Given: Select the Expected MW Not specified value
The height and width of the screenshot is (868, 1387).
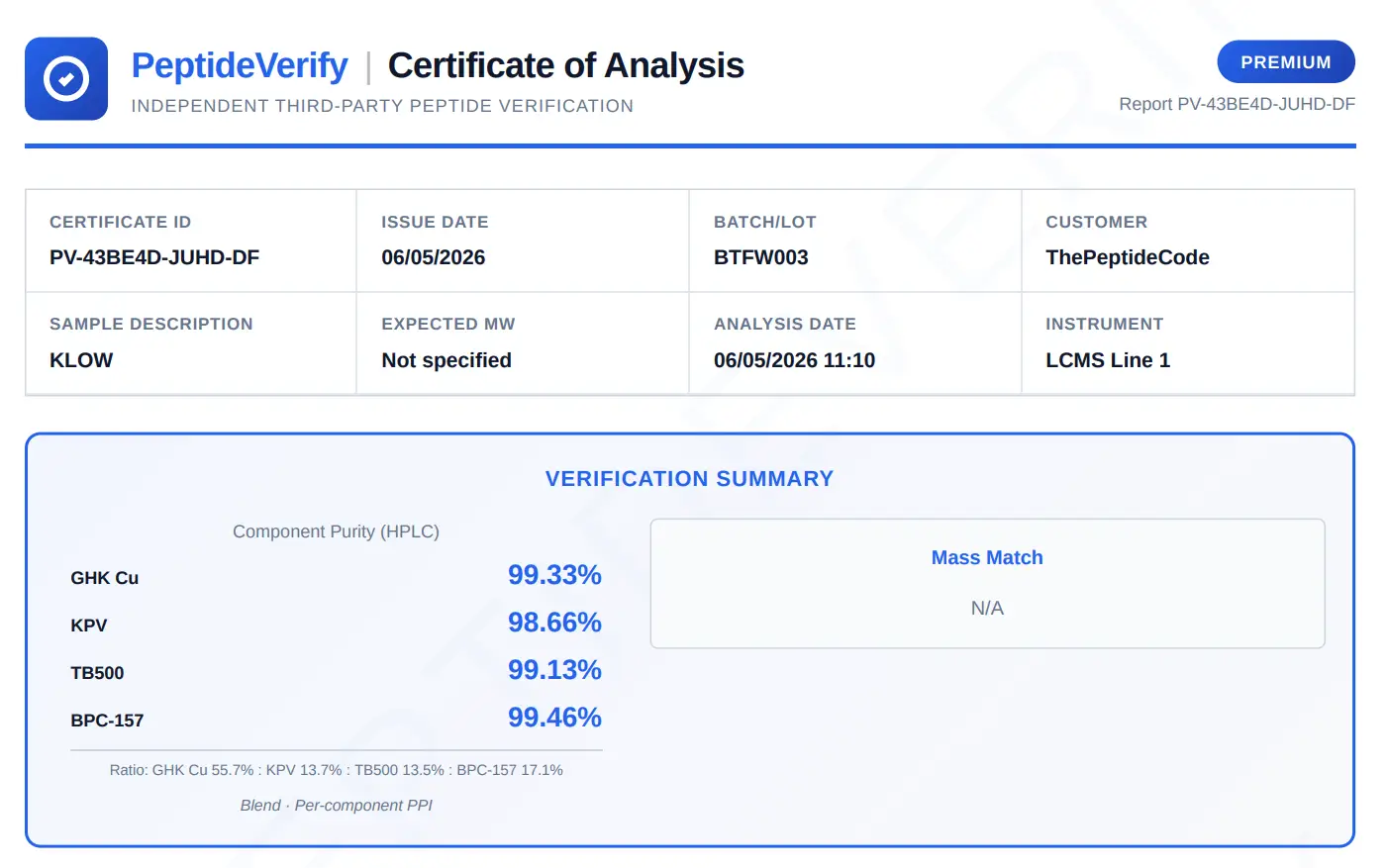Looking at the screenshot, I should (x=446, y=360).
